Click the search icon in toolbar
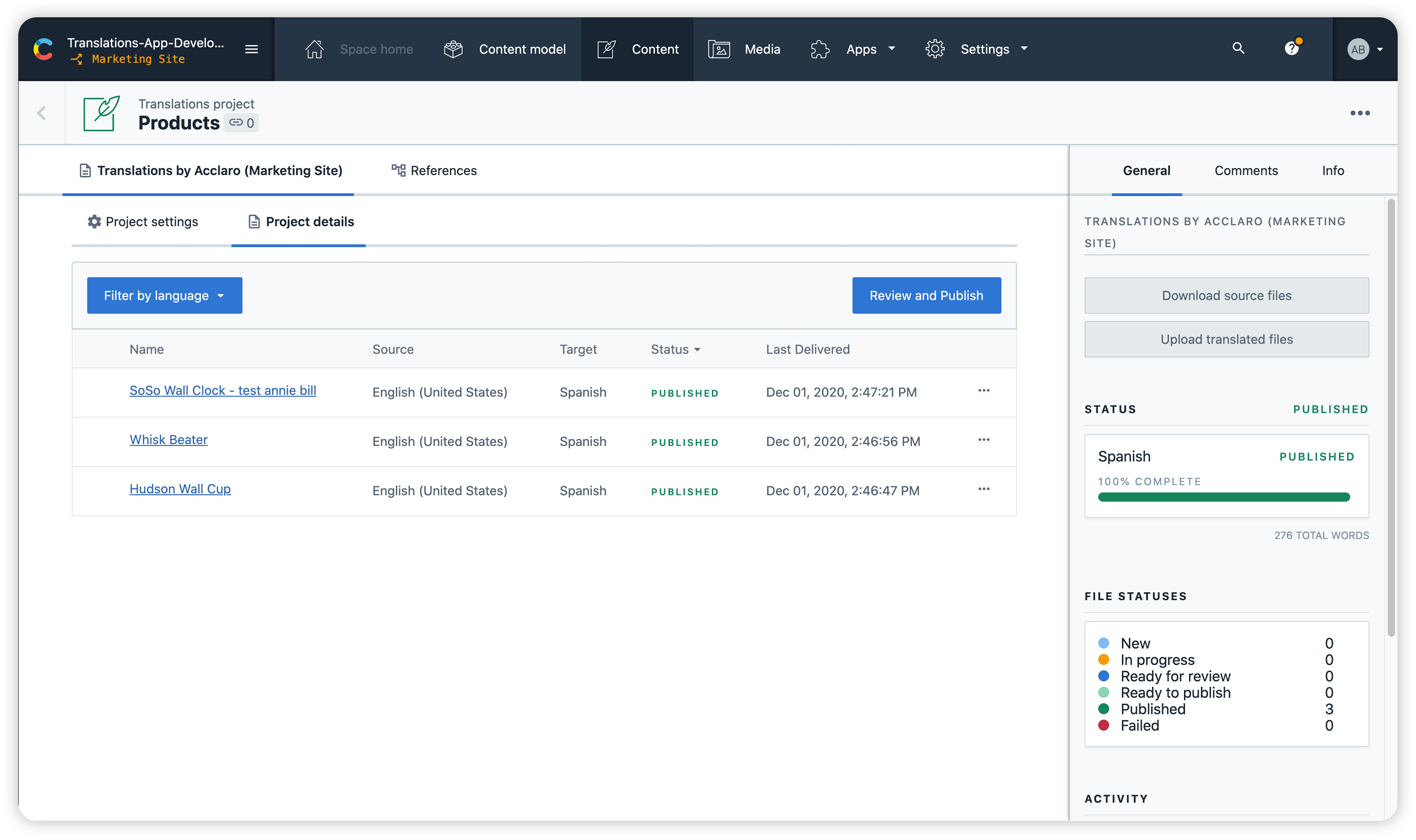The image size is (1416, 840). click(x=1238, y=49)
